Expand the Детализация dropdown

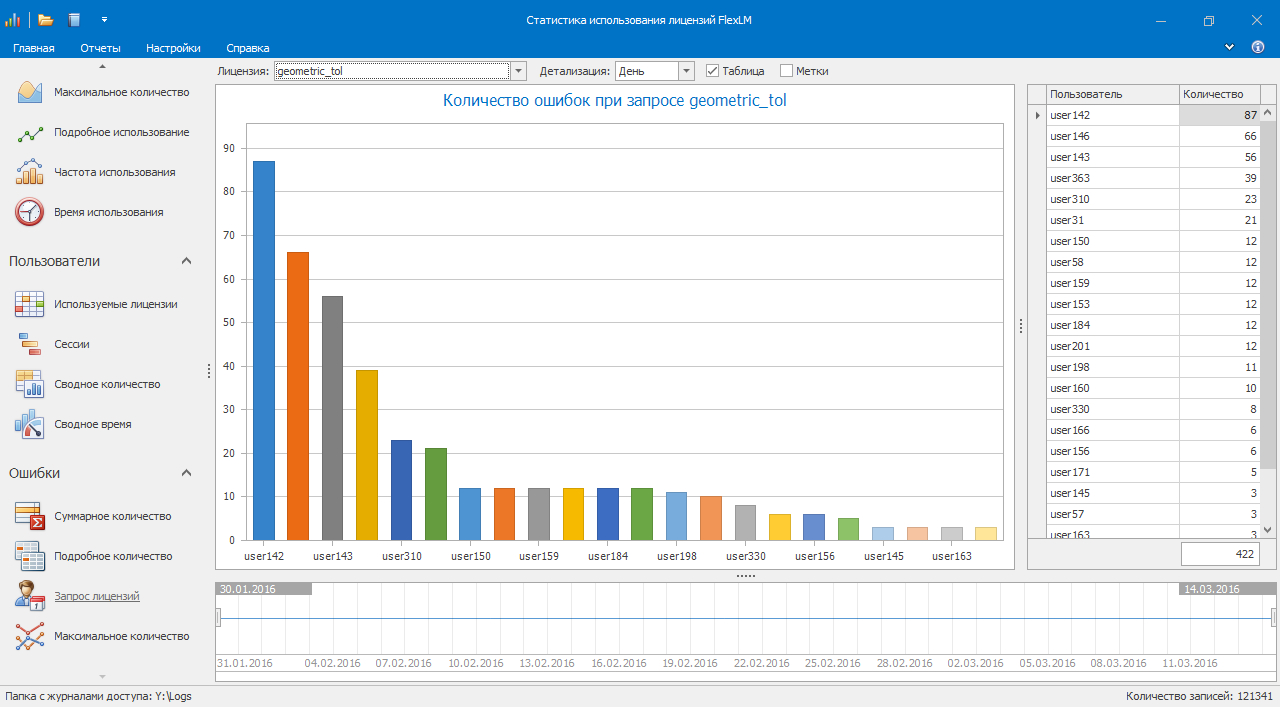click(x=686, y=71)
